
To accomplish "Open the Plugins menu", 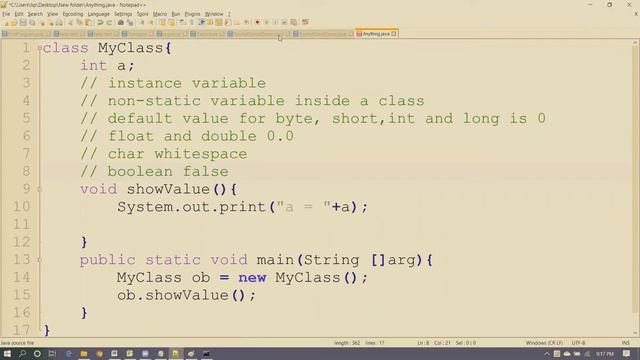I will 192,14.
